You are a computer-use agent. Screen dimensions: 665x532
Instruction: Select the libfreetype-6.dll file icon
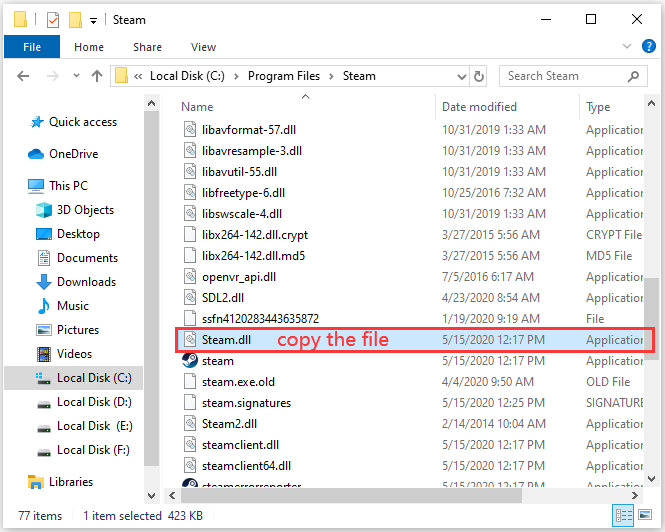(x=190, y=193)
